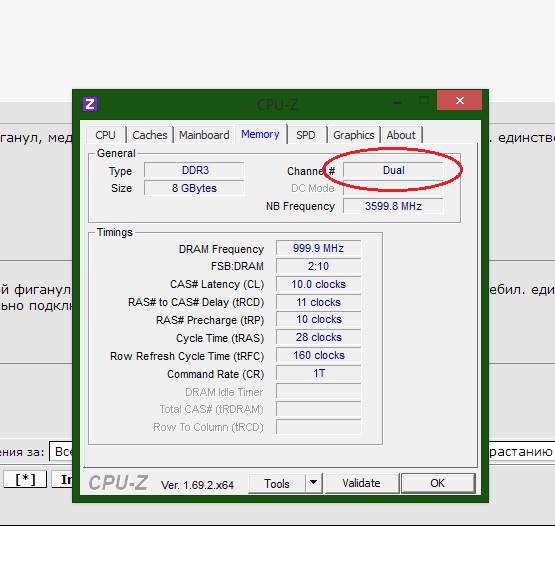Click the Dual channel value field
The image size is (555, 568).
coord(393,170)
